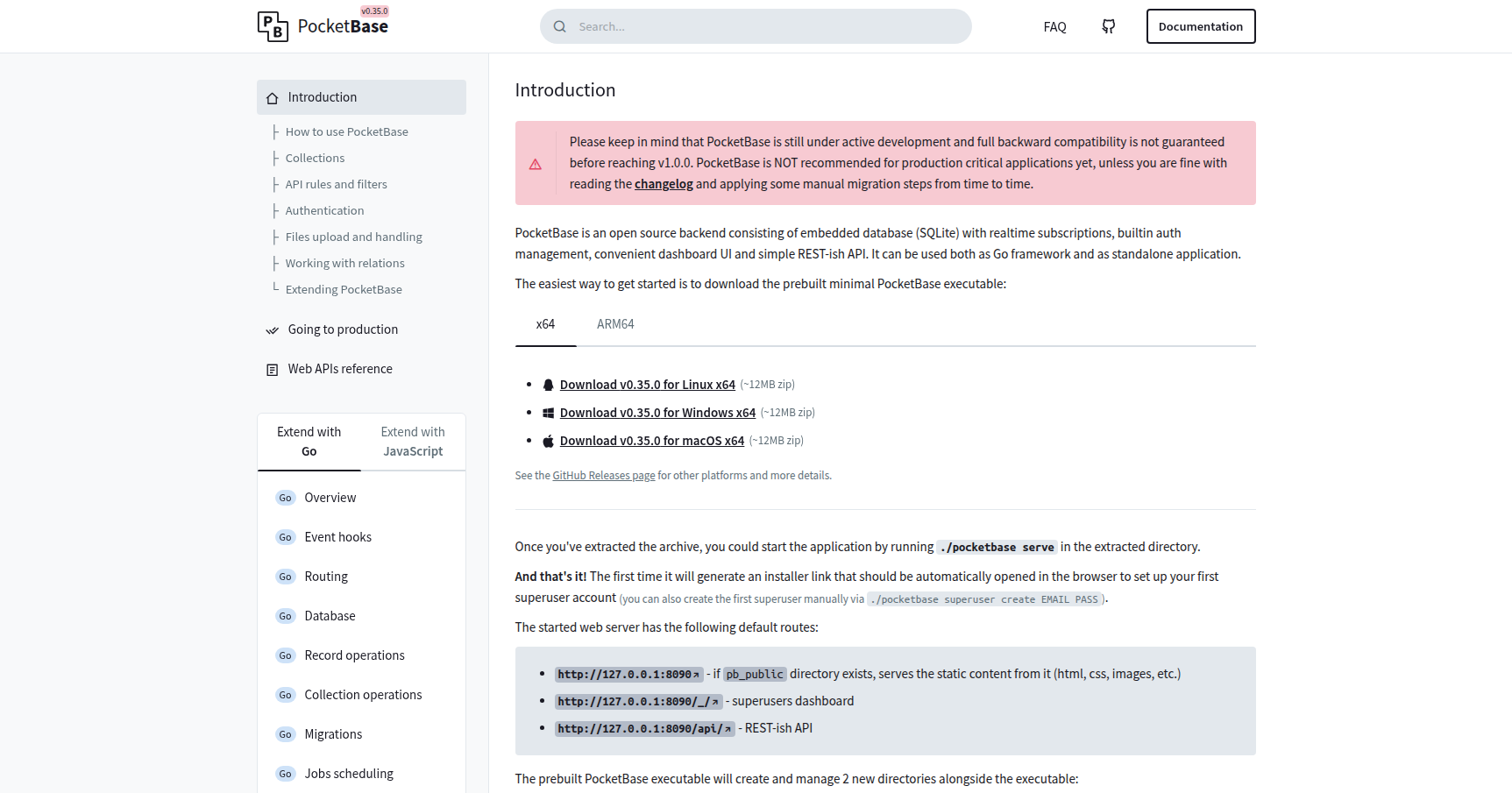Click the search magnifier icon
Screen dimensions: 1512x793
point(560,26)
